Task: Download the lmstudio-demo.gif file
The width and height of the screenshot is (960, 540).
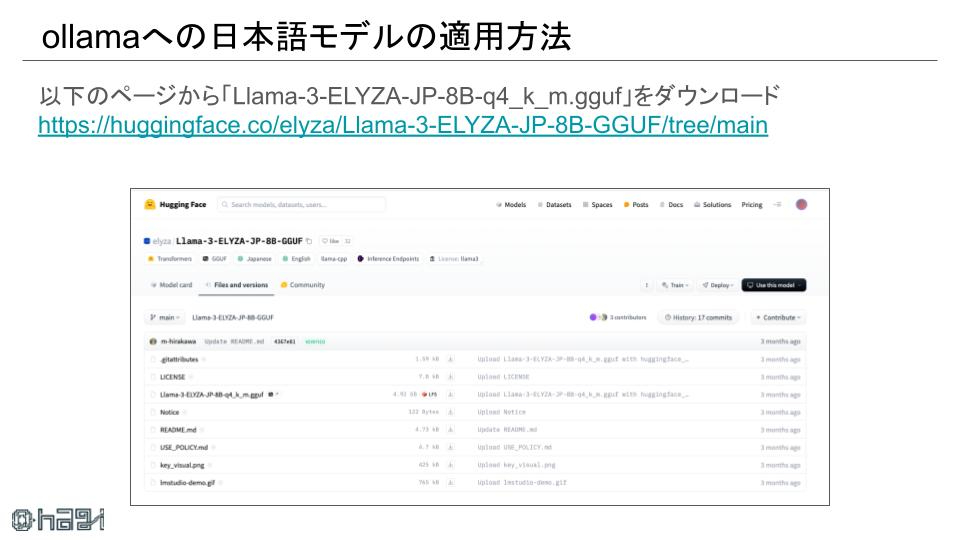Action: click(x=451, y=484)
